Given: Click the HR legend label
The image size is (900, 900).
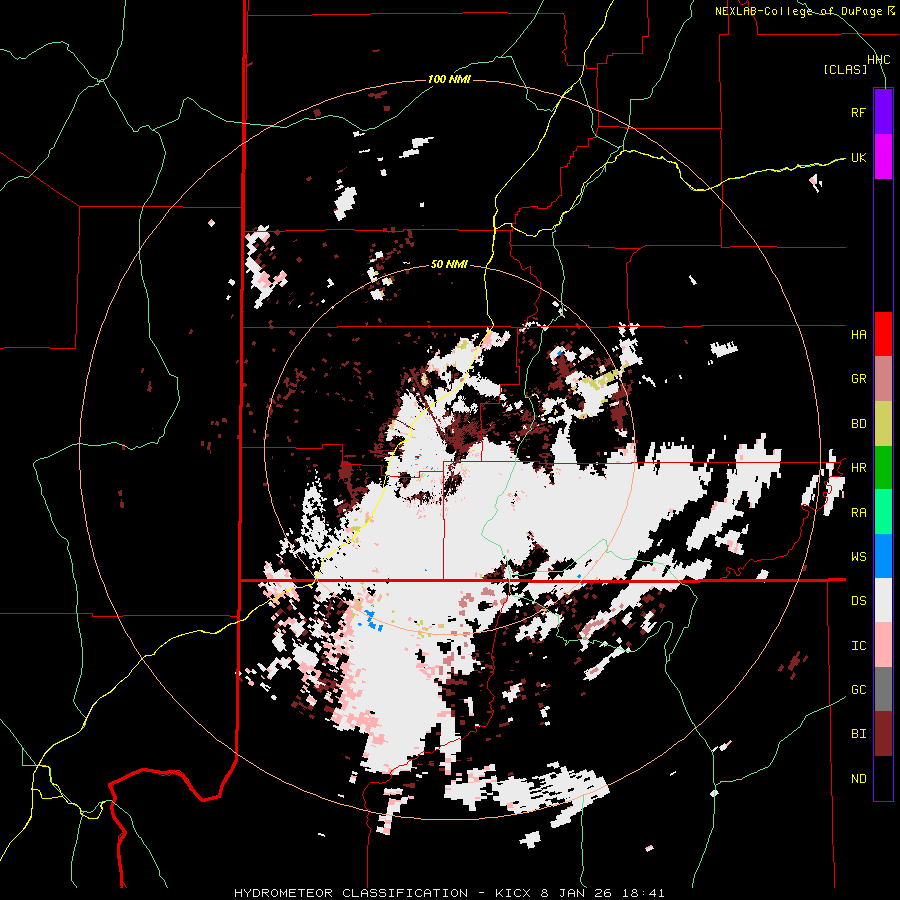Looking at the screenshot, I should click(859, 468).
